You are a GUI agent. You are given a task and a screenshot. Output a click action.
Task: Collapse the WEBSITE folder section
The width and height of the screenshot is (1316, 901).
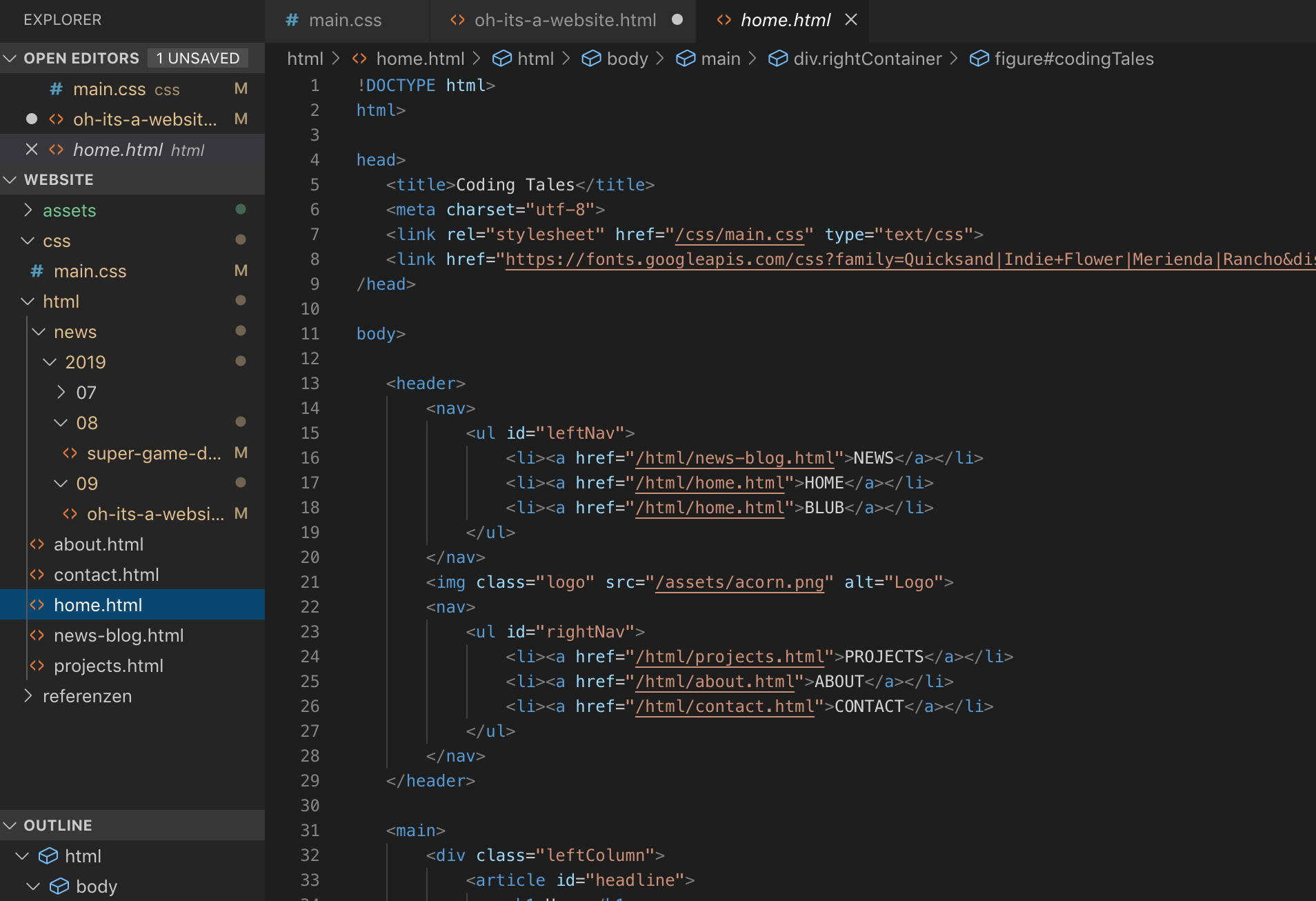click(10, 179)
